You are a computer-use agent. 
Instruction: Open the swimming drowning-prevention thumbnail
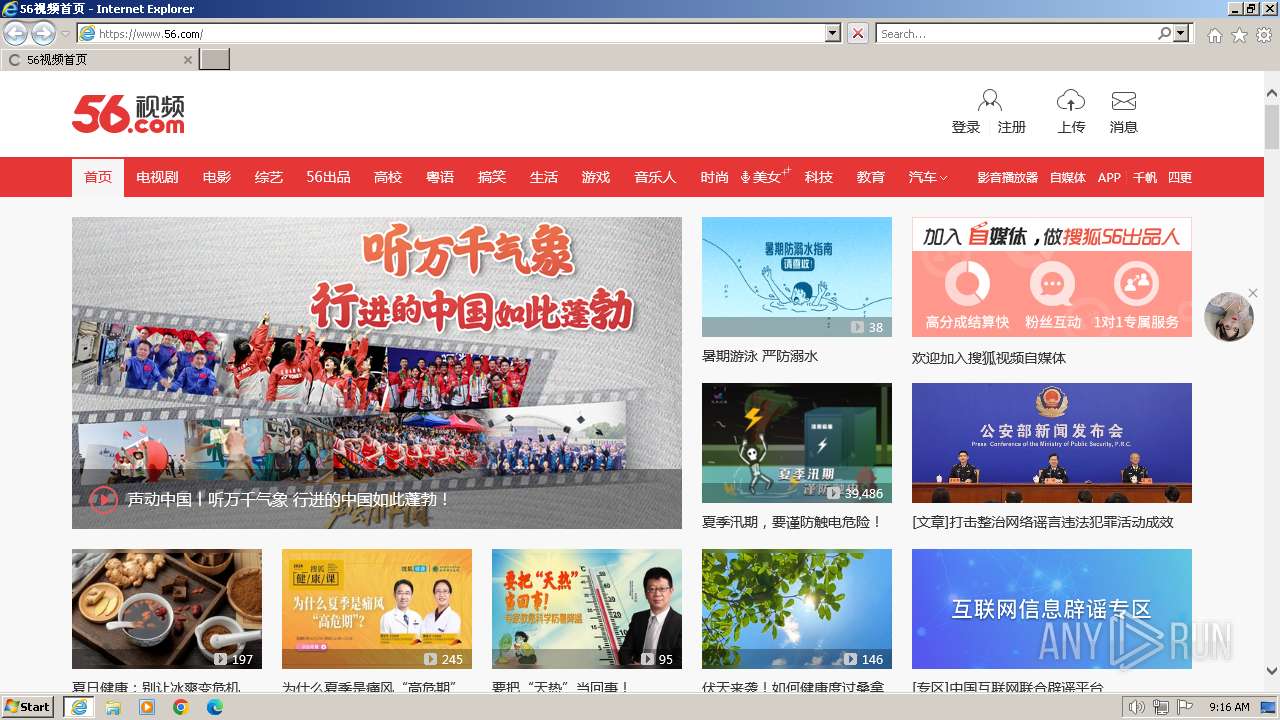click(x=797, y=277)
